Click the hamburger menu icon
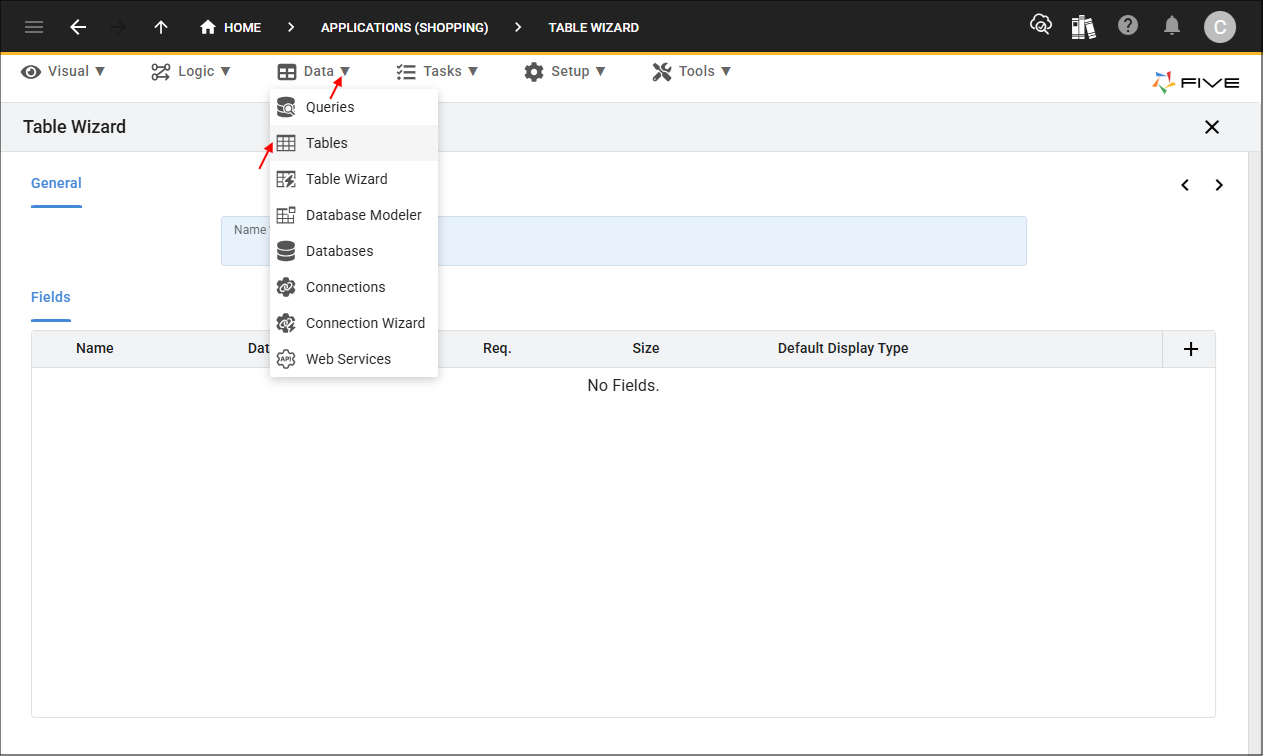Screen dimensions: 1263x756 34,27
